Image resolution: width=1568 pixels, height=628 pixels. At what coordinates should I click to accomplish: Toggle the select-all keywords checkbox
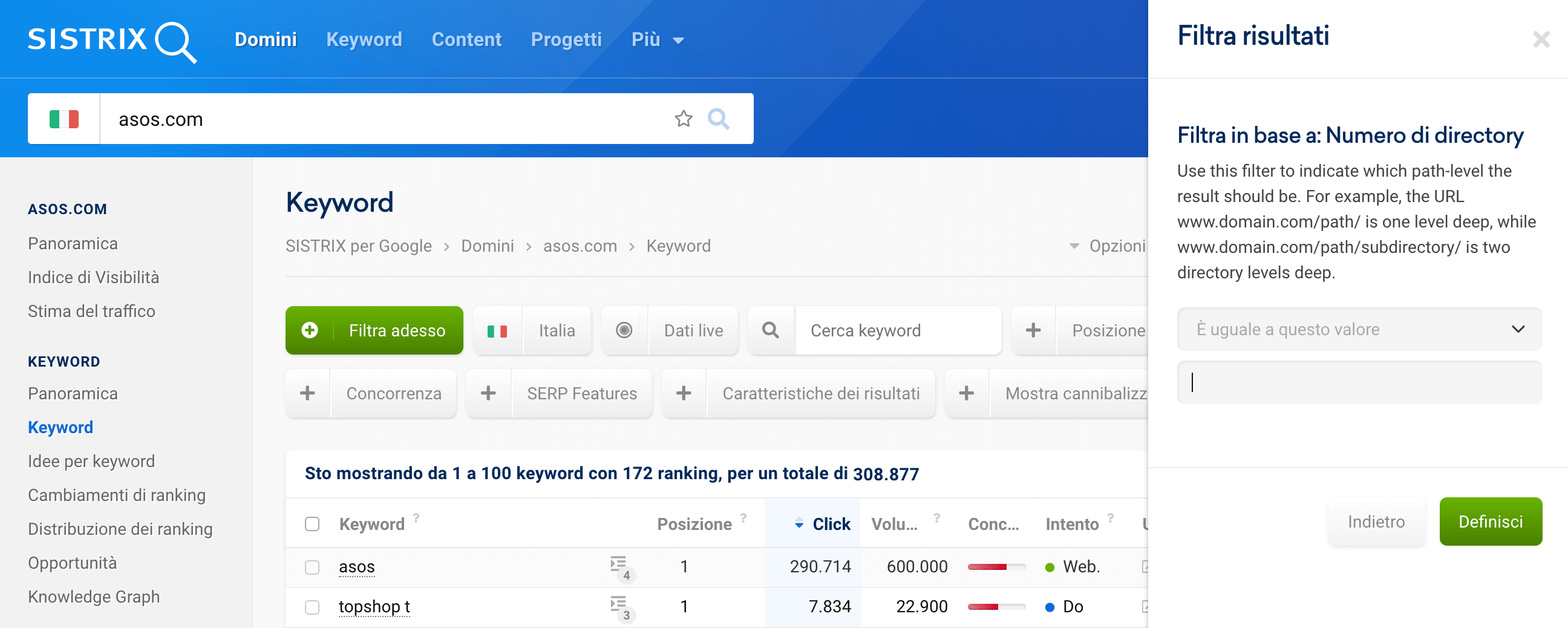tap(312, 524)
